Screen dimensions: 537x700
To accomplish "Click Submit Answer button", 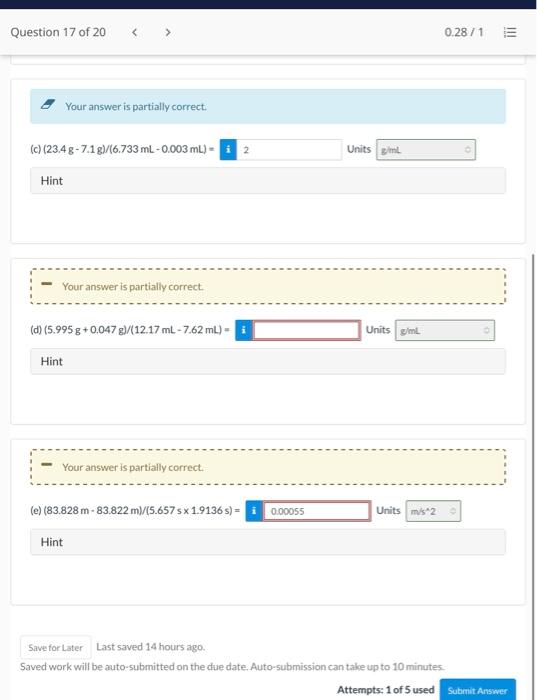I will pos(478,690).
